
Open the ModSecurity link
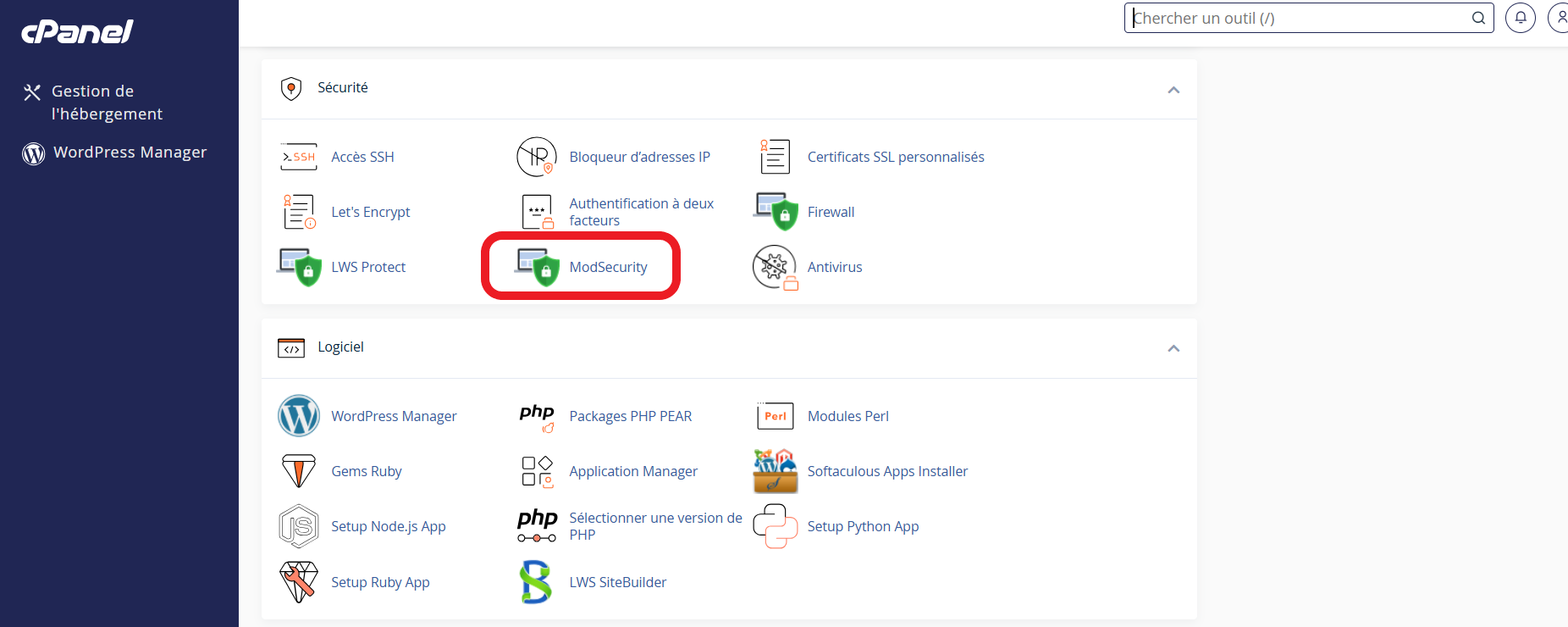[x=608, y=267]
